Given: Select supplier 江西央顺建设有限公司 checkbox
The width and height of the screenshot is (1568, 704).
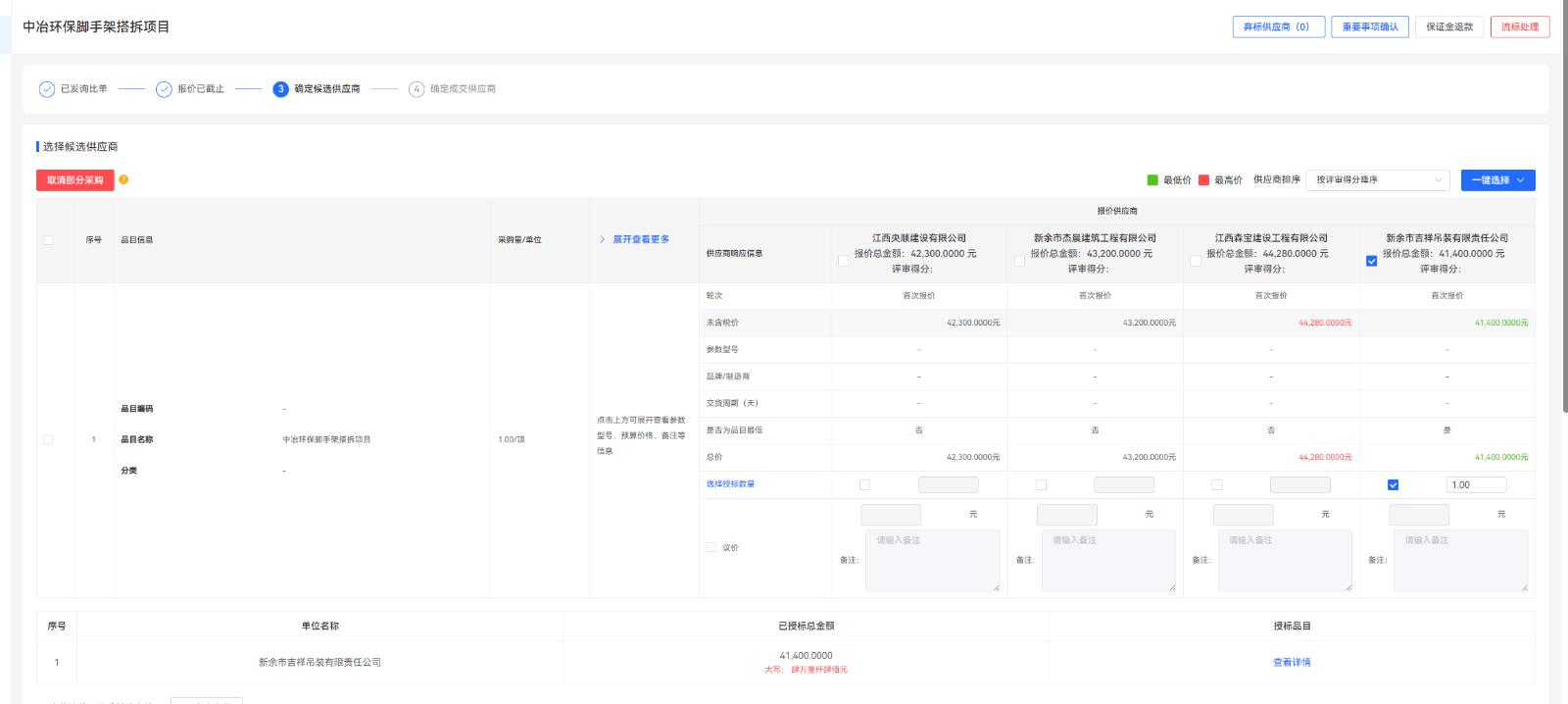Looking at the screenshot, I should tap(843, 261).
